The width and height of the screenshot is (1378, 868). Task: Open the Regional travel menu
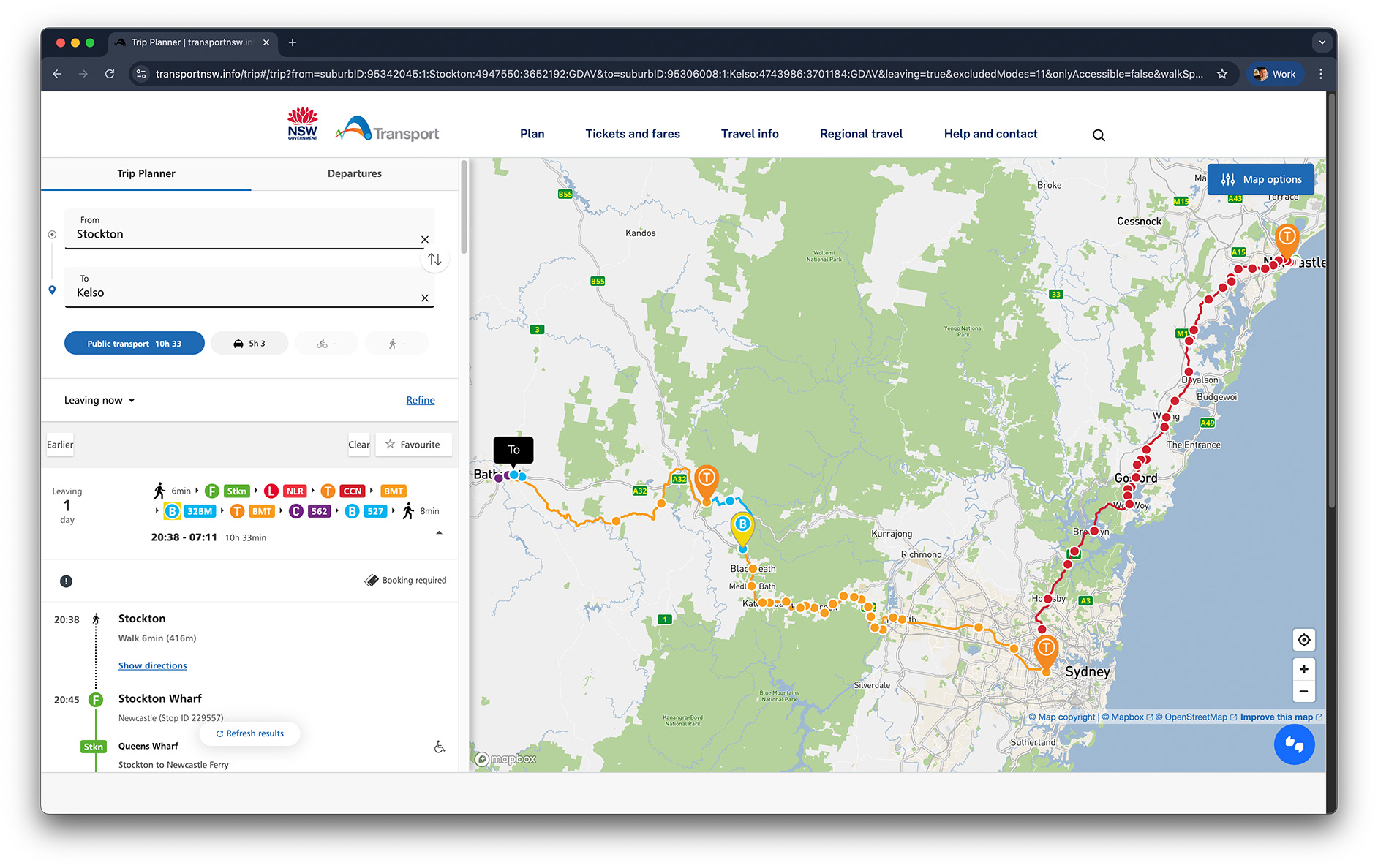pos(861,134)
